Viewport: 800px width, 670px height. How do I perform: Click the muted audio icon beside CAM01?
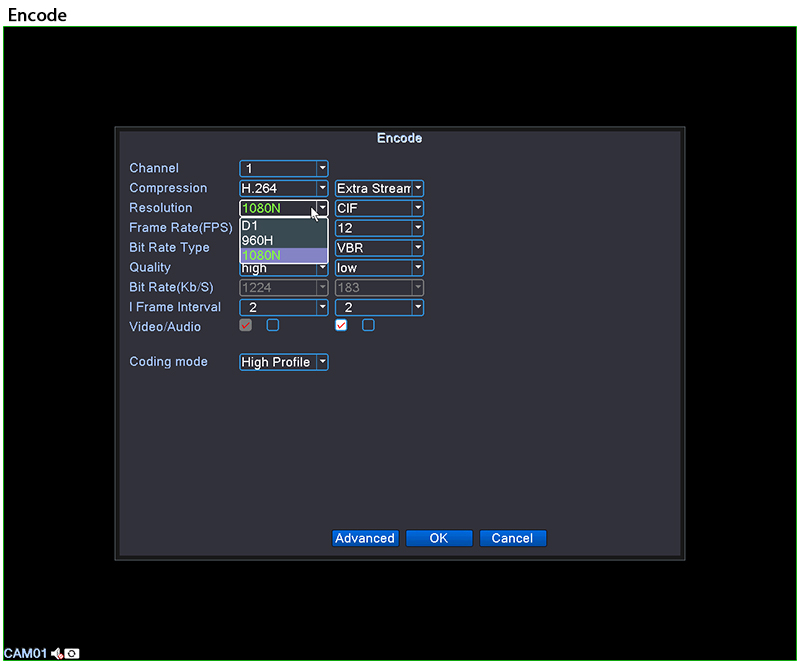57,654
